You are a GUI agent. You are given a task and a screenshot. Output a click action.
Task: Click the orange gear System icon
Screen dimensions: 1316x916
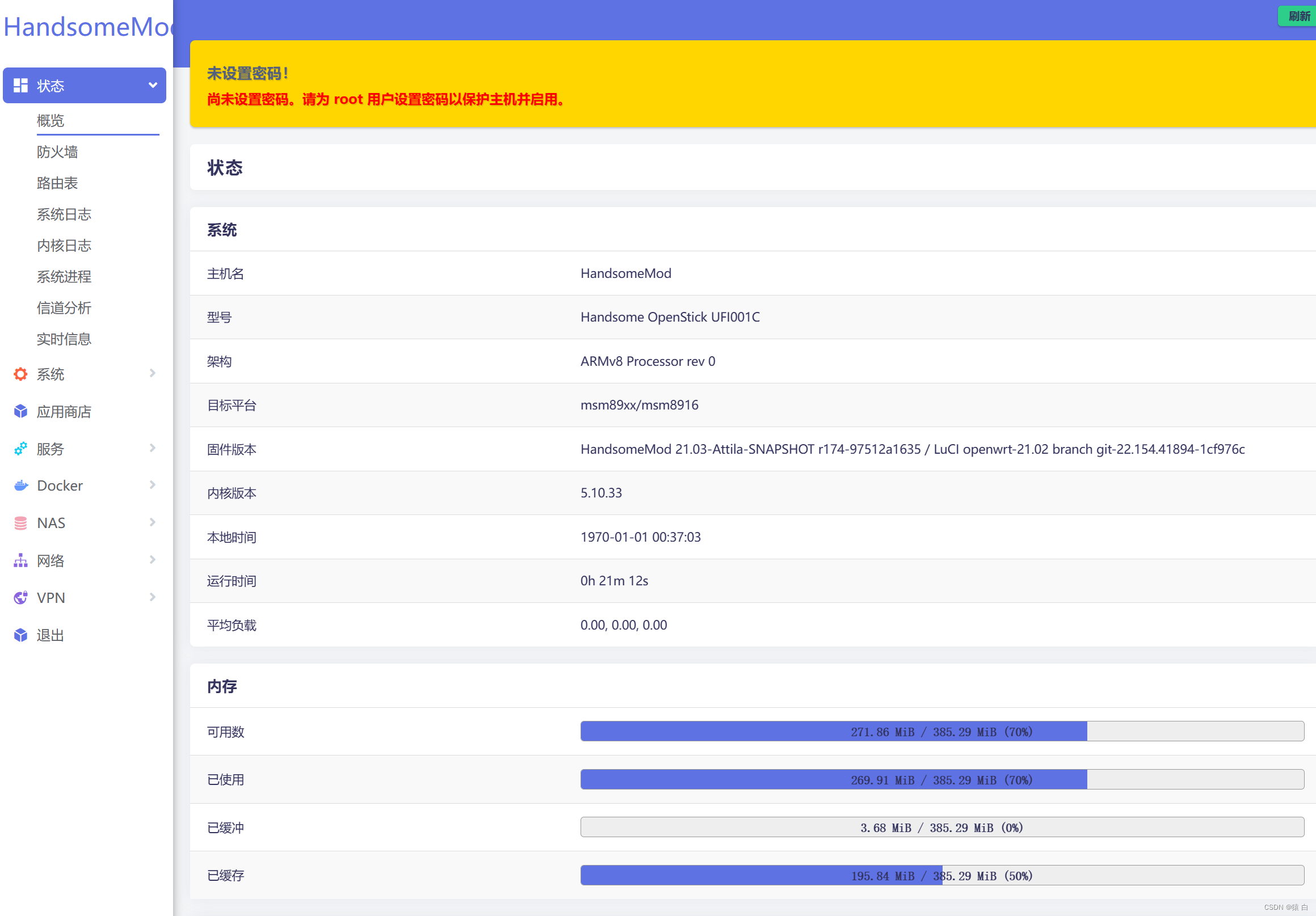[20, 374]
